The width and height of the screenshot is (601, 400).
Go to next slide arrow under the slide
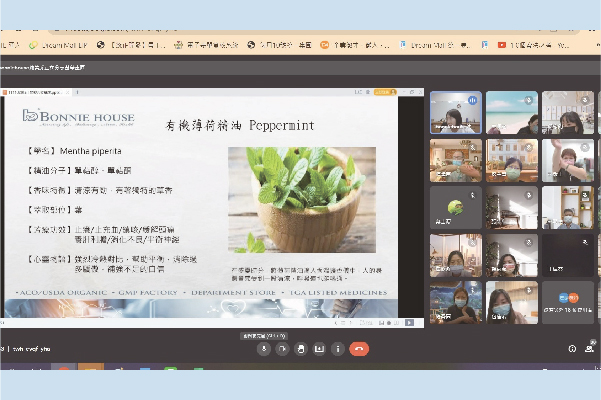point(350,323)
